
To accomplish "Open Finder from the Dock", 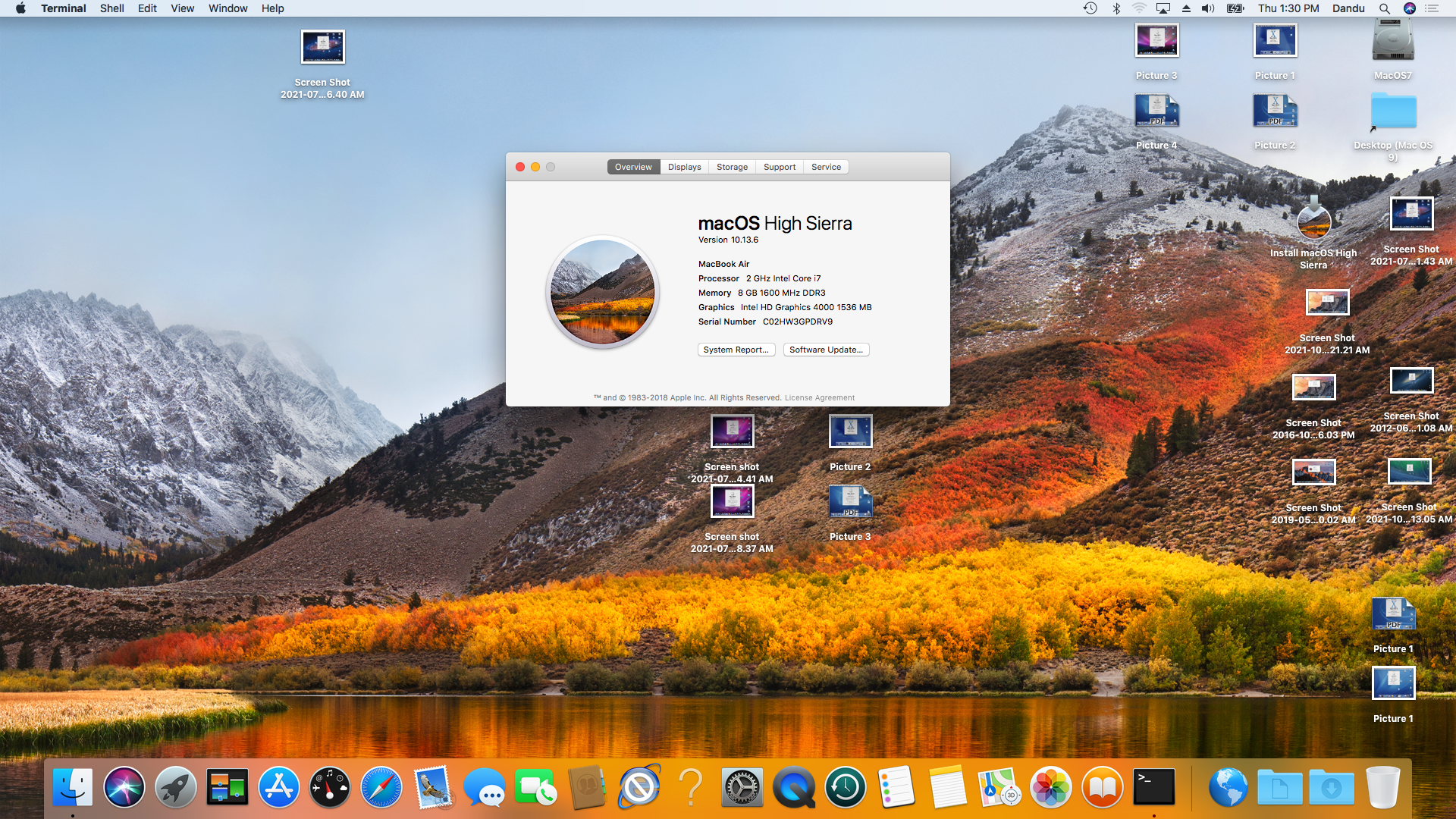I will 73,787.
